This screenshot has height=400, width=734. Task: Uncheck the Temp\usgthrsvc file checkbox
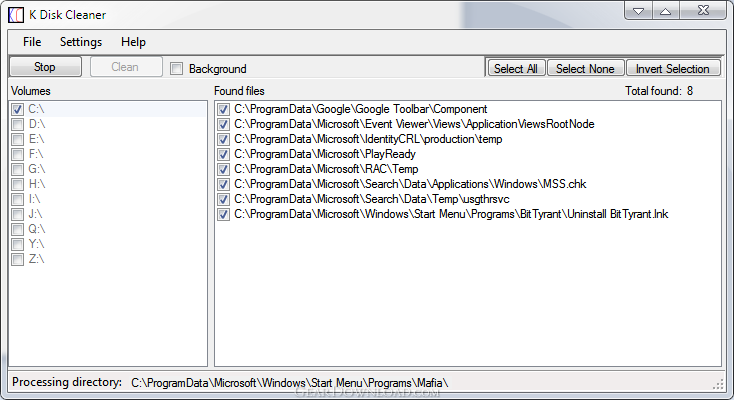(224, 200)
